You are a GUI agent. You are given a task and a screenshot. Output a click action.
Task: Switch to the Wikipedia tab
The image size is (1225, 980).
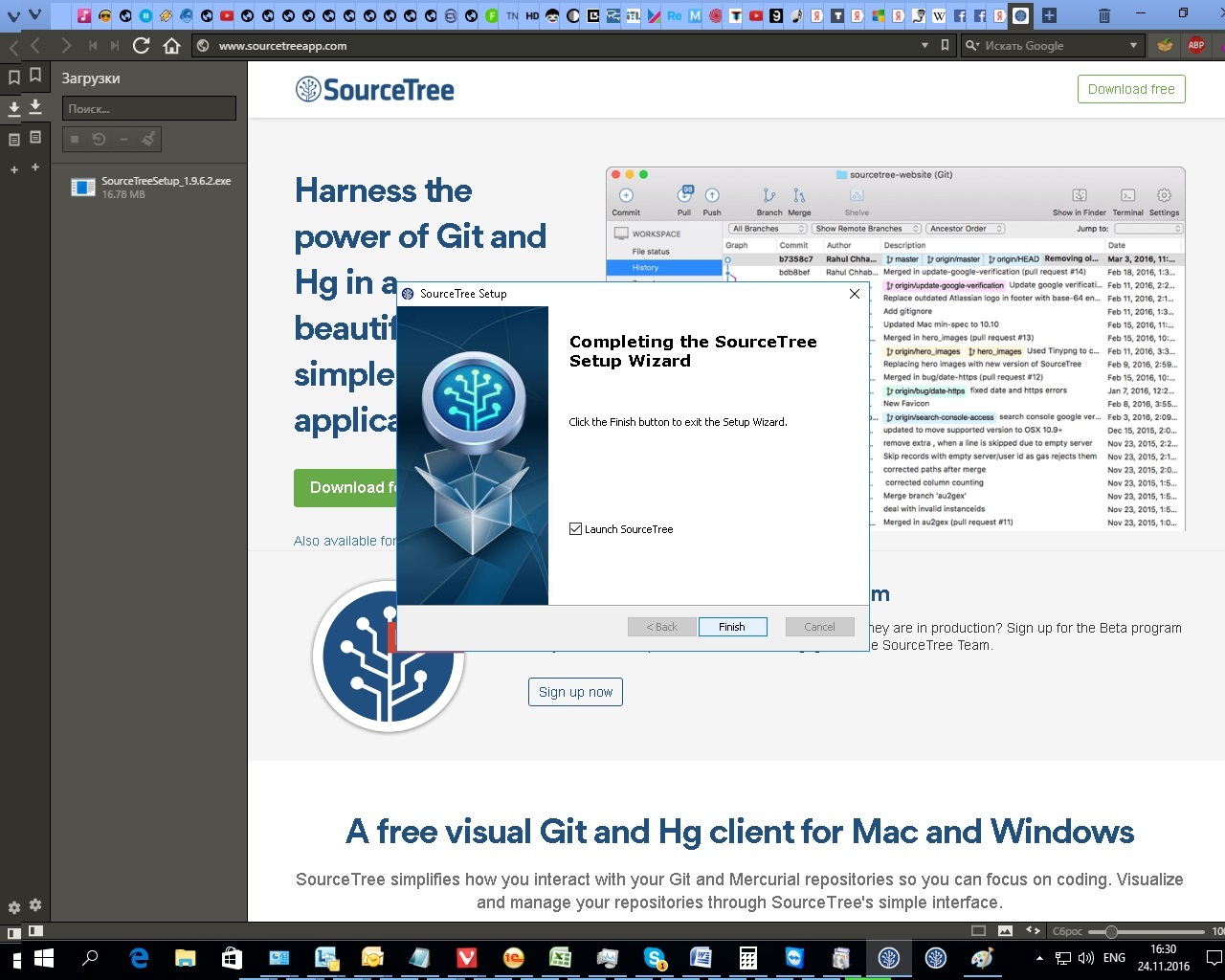click(939, 15)
